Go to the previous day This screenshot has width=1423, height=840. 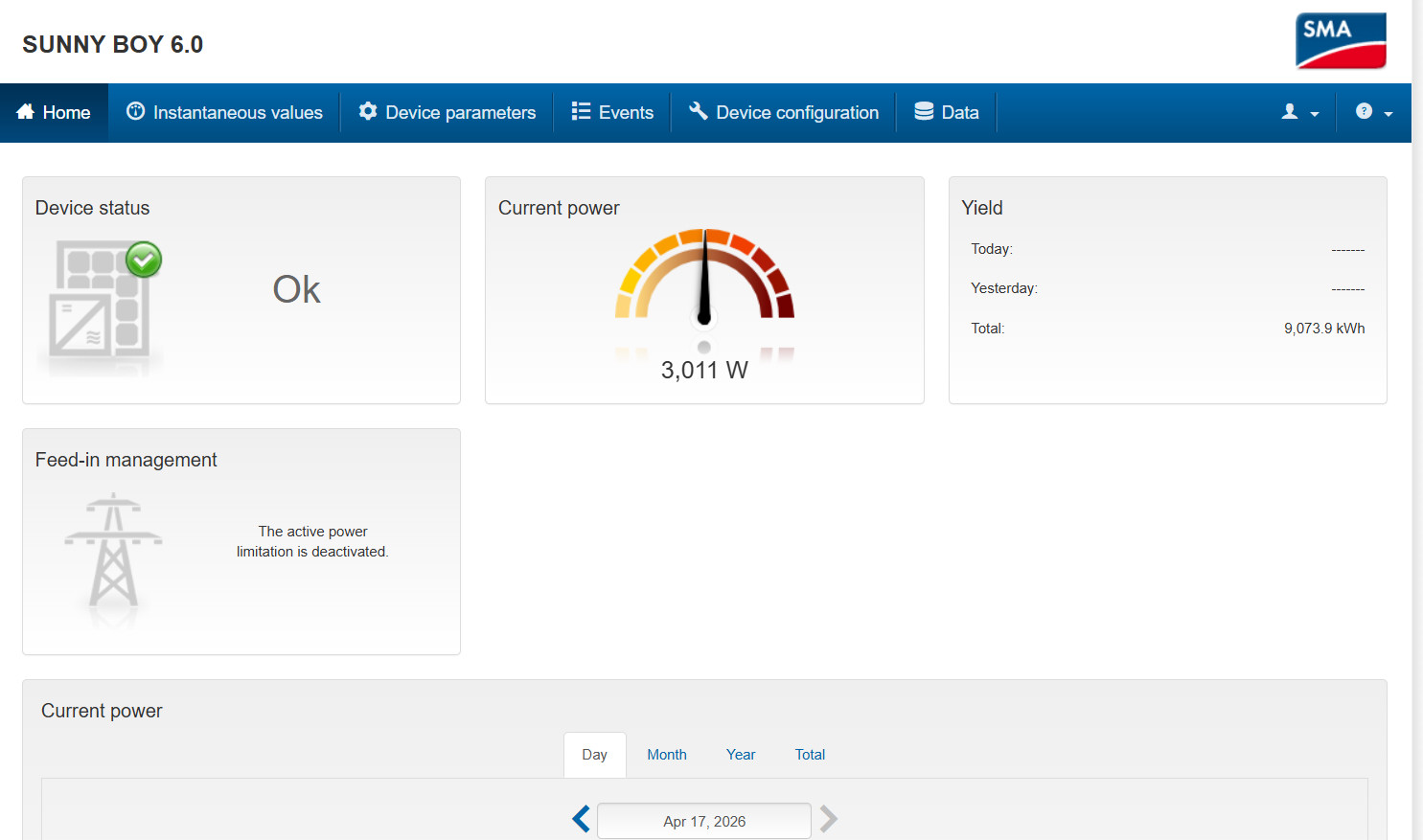pos(581,820)
